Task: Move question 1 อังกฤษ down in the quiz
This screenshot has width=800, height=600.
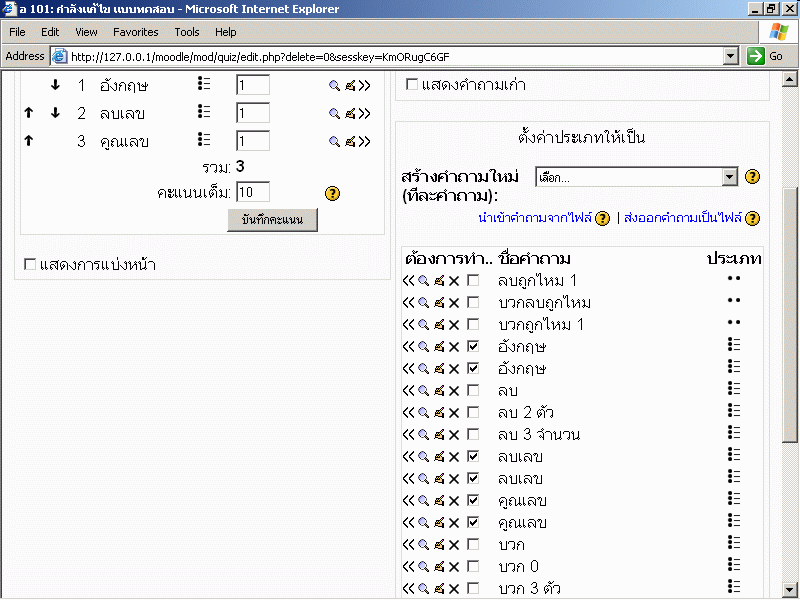Action: 55,85
